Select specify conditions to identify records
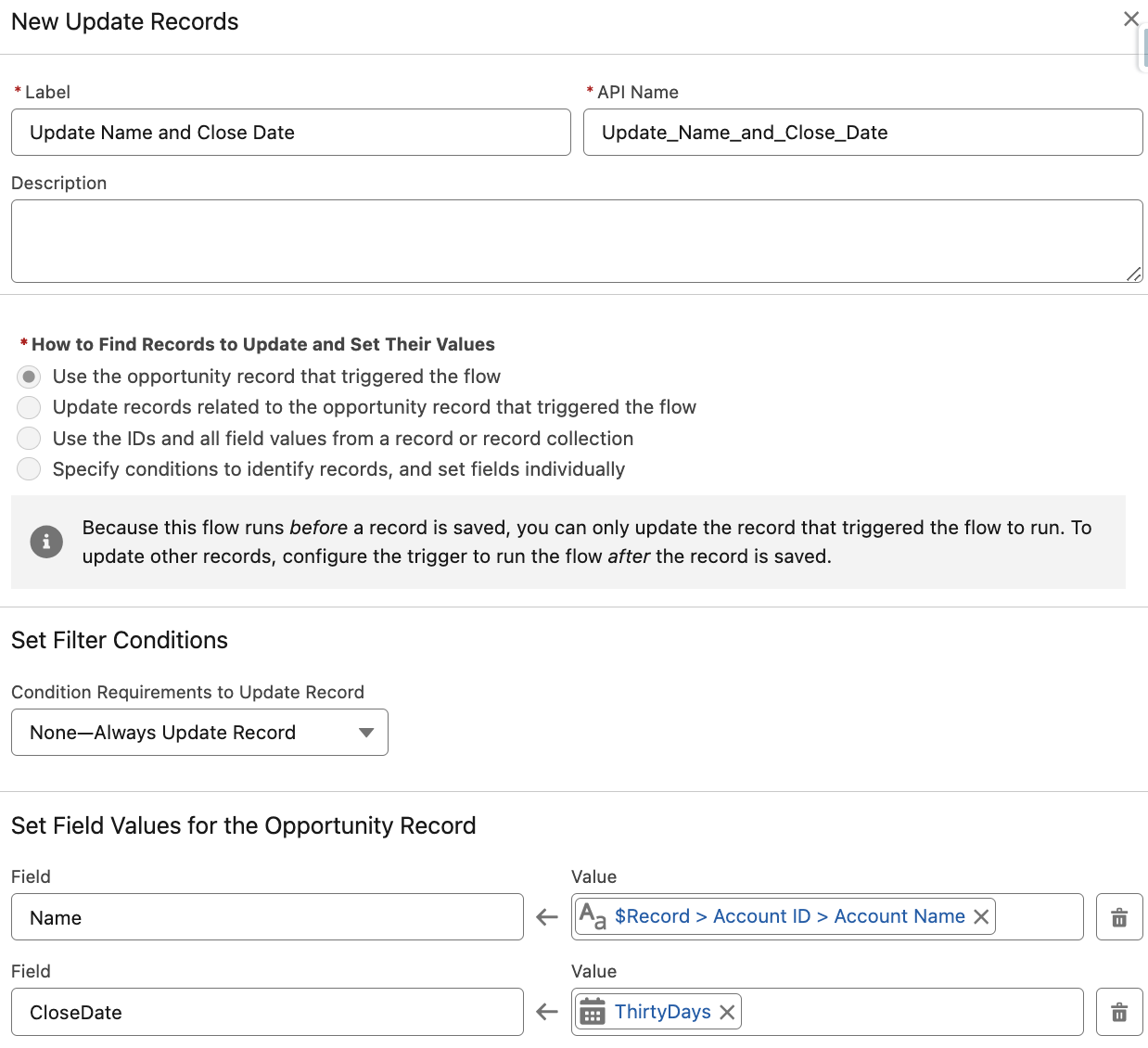The width and height of the screenshot is (1148, 1048). pos(29,469)
